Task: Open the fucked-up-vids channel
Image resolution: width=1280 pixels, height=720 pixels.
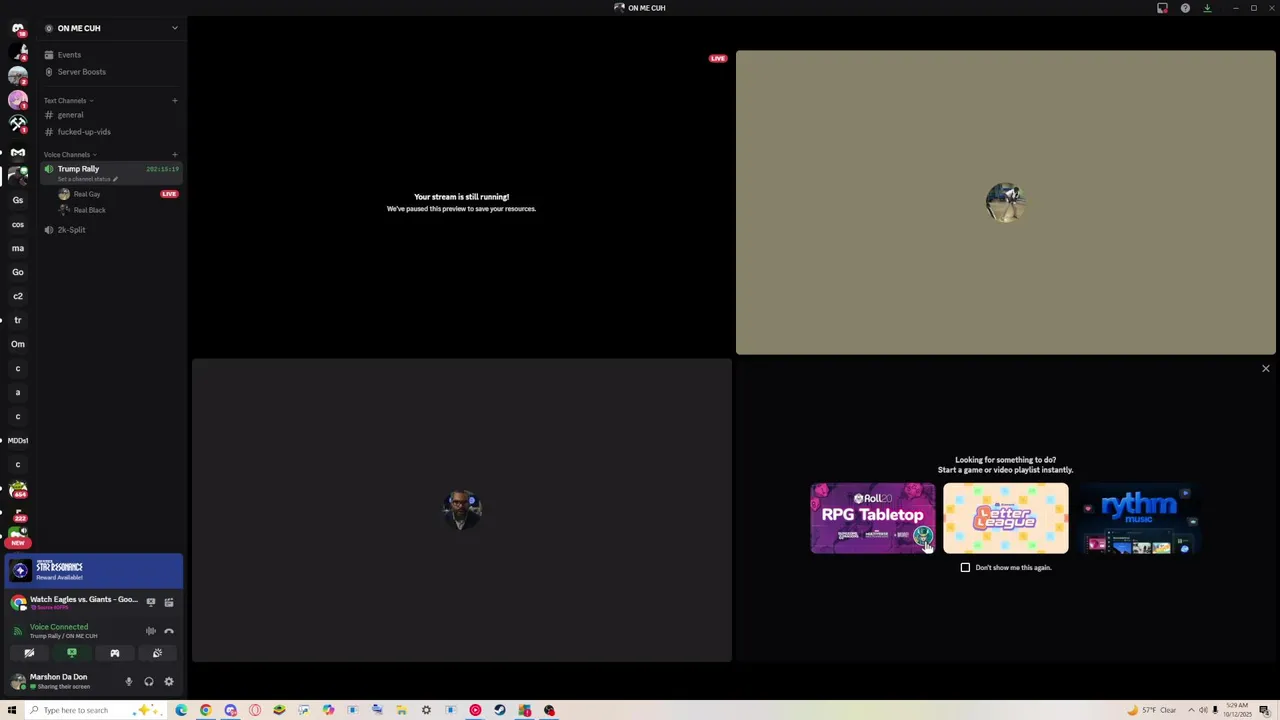Action: click(x=84, y=132)
